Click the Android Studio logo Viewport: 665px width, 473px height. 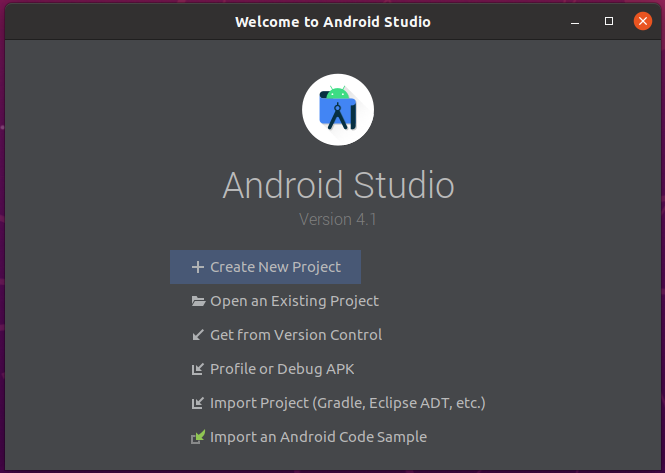(x=338, y=109)
